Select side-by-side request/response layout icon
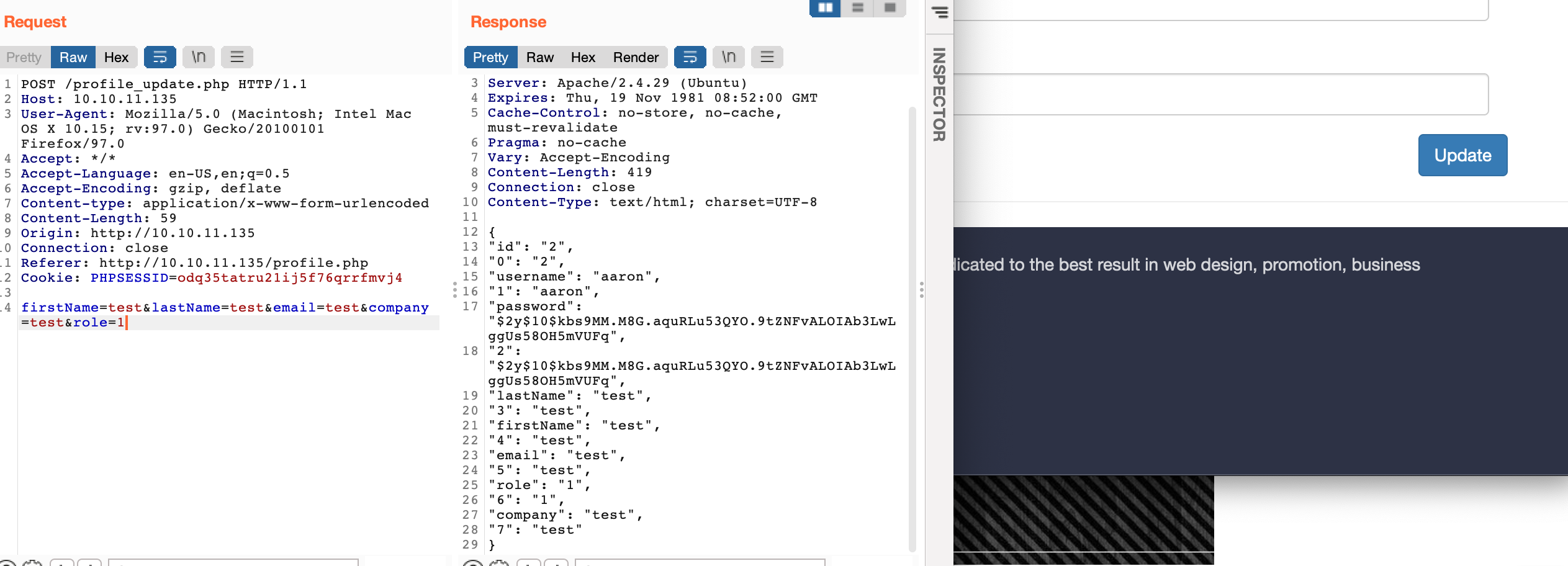Image resolution: width=1568 pixels, height=566 pixels. pos(825,8)
